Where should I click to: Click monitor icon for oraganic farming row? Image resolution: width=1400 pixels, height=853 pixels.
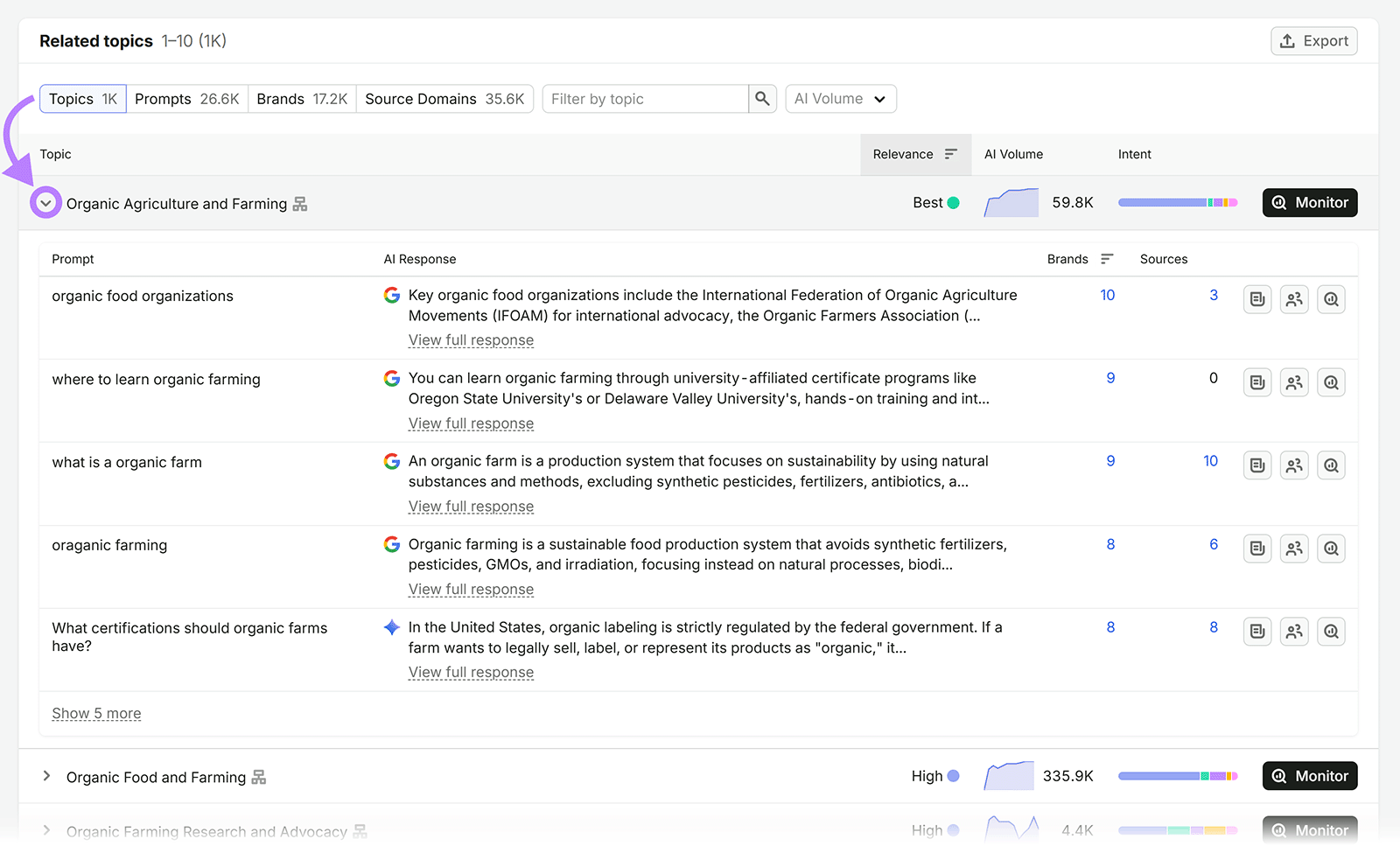[1331, 549]
